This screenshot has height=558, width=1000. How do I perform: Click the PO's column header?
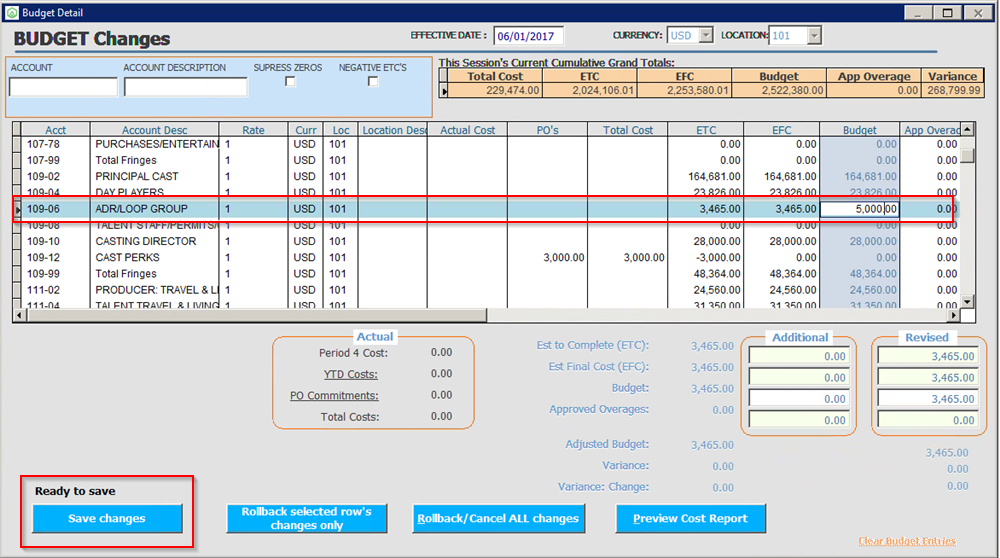click(547, 130)
